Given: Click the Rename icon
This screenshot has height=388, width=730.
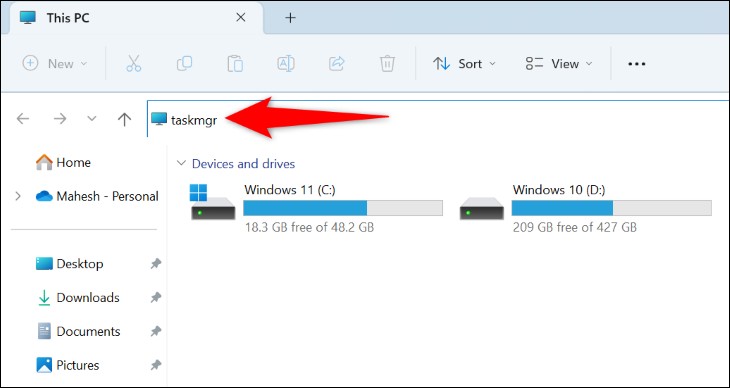Looking at the screenshot, I should [285, 63].
